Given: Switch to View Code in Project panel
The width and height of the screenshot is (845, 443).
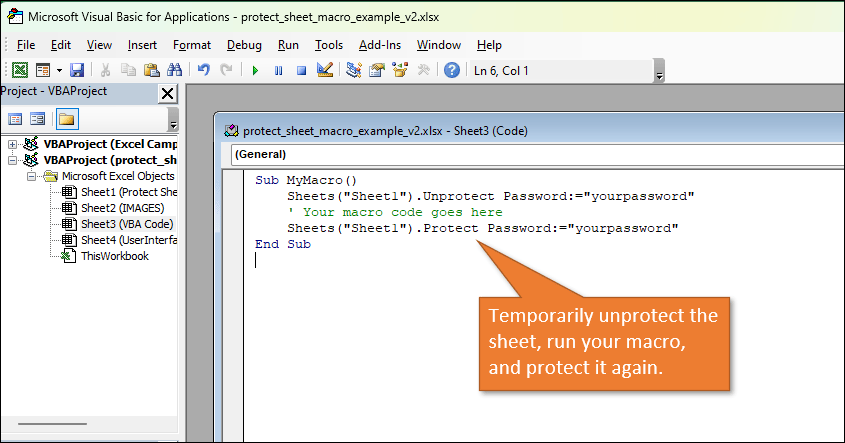Looking at the screenshot, I should point(16,119).
